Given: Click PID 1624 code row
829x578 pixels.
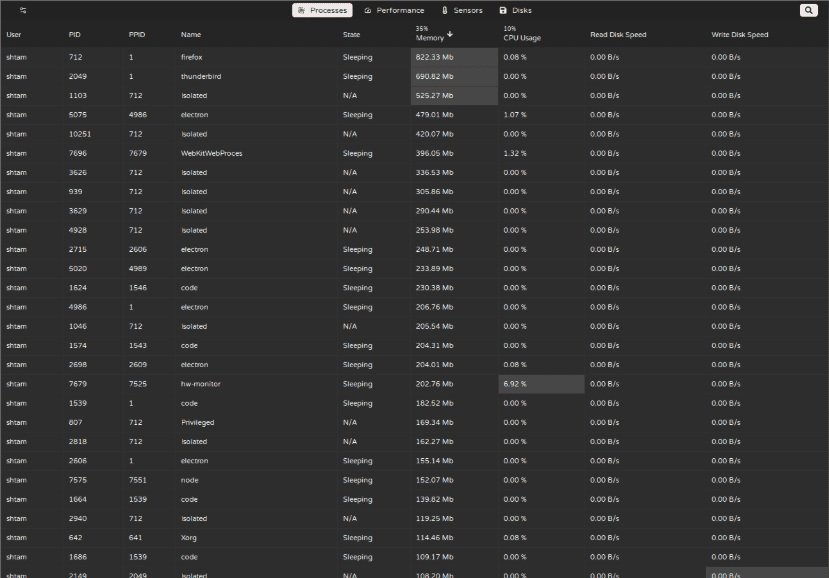Looking at the screenshot, I should point(414,288).
